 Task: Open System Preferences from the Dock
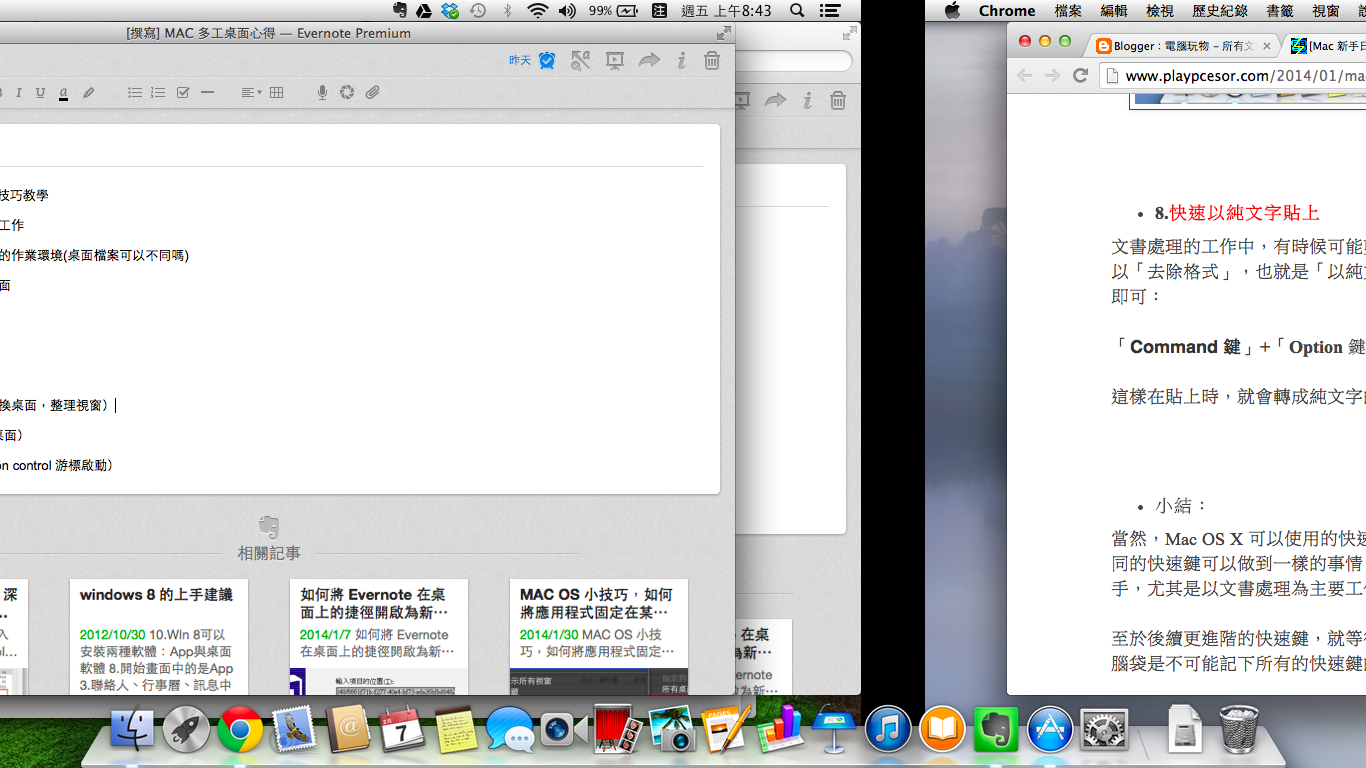(1104, 729)
